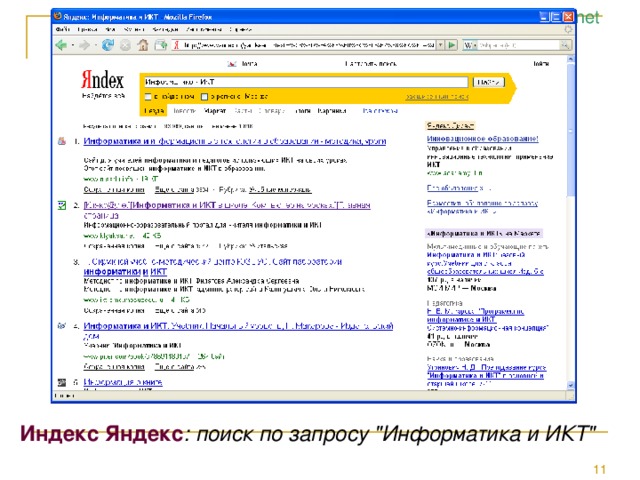
Task: Open the advanced search link in yellow bar
Action: (436, 97)
